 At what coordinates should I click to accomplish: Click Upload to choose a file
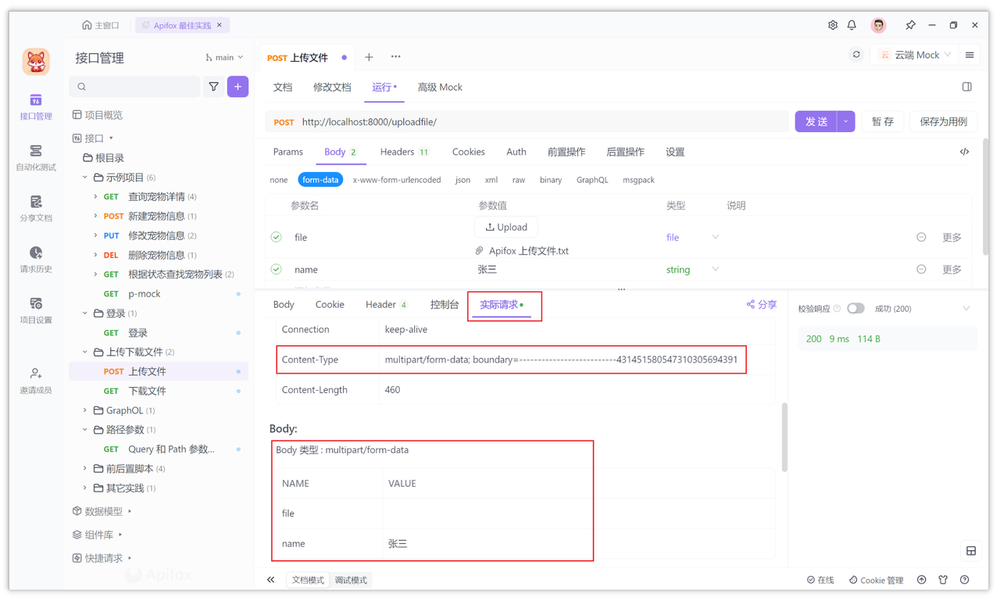506,227
